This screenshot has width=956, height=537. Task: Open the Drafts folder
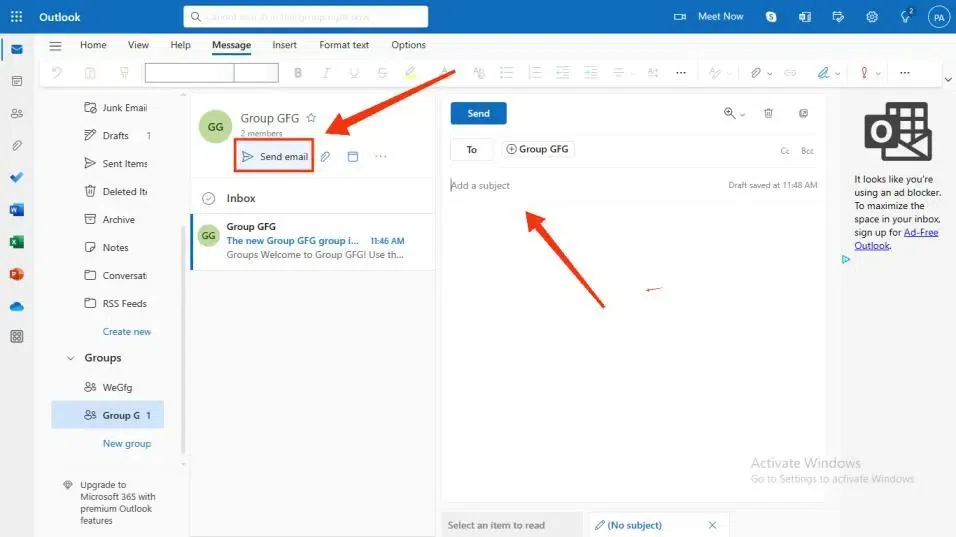pos(115,135)
